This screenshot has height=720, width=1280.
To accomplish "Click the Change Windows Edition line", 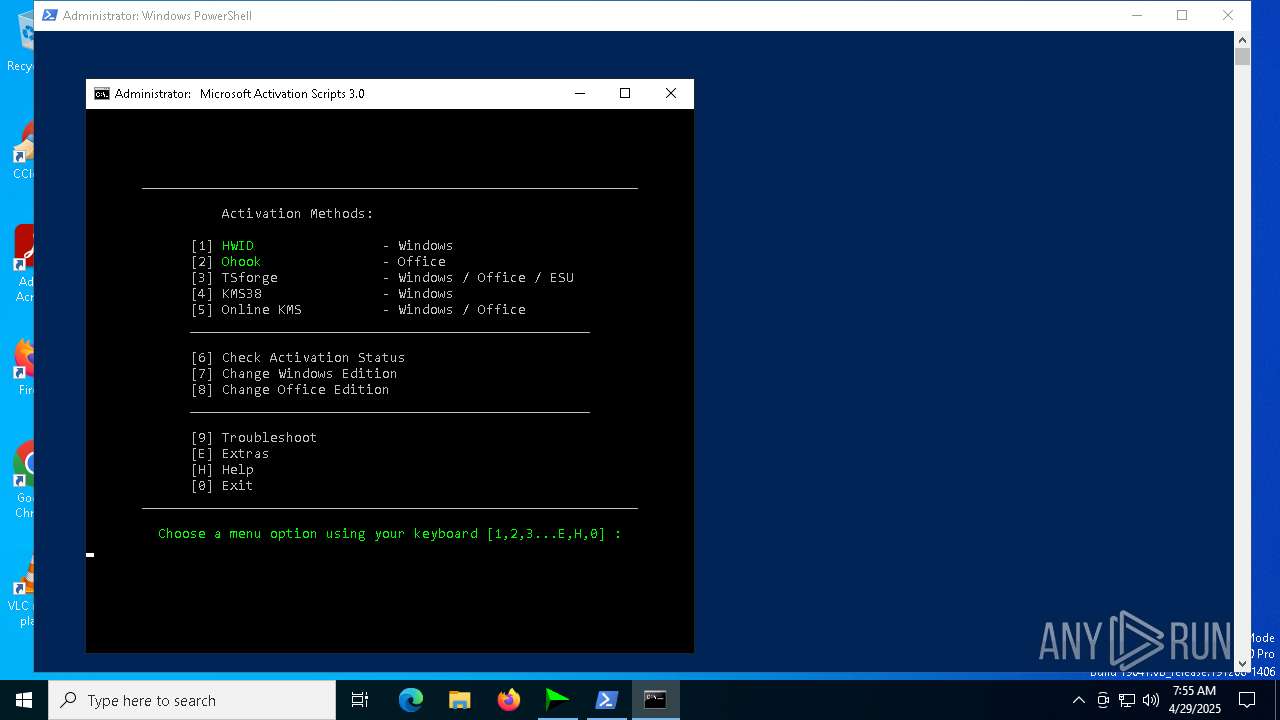I will pos(294,373).
